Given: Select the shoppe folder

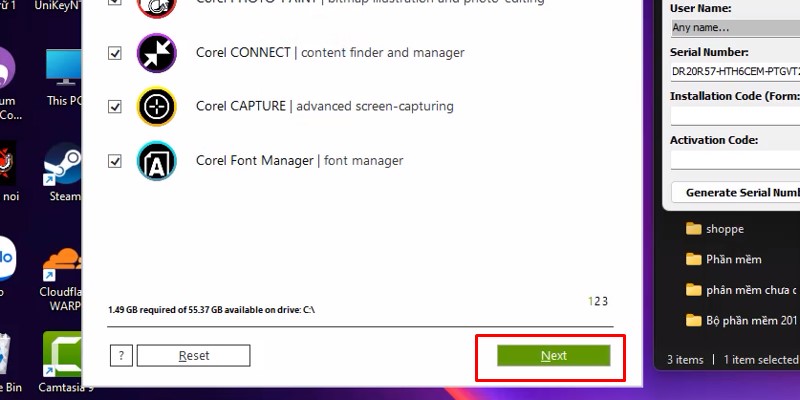Looking at the screenshot, I should pyautogui.click(x=724, y=229).
